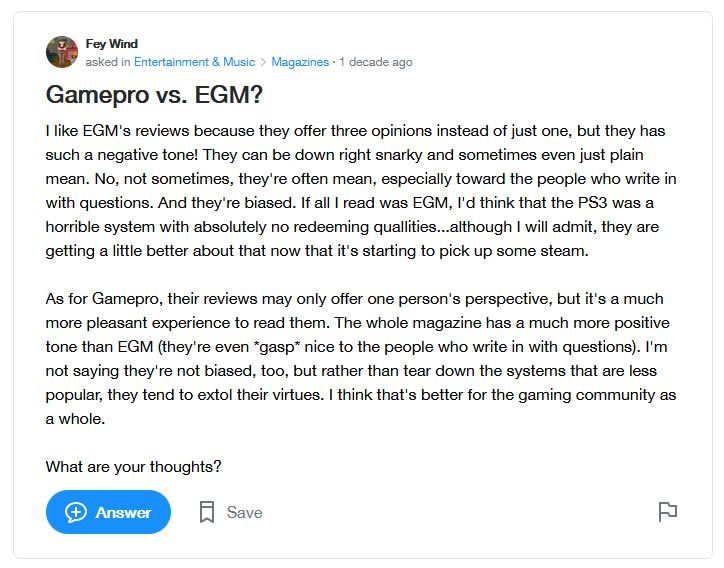Report the question with flag icon
Viewport: 724px width, 568px height.
(667, 512)
